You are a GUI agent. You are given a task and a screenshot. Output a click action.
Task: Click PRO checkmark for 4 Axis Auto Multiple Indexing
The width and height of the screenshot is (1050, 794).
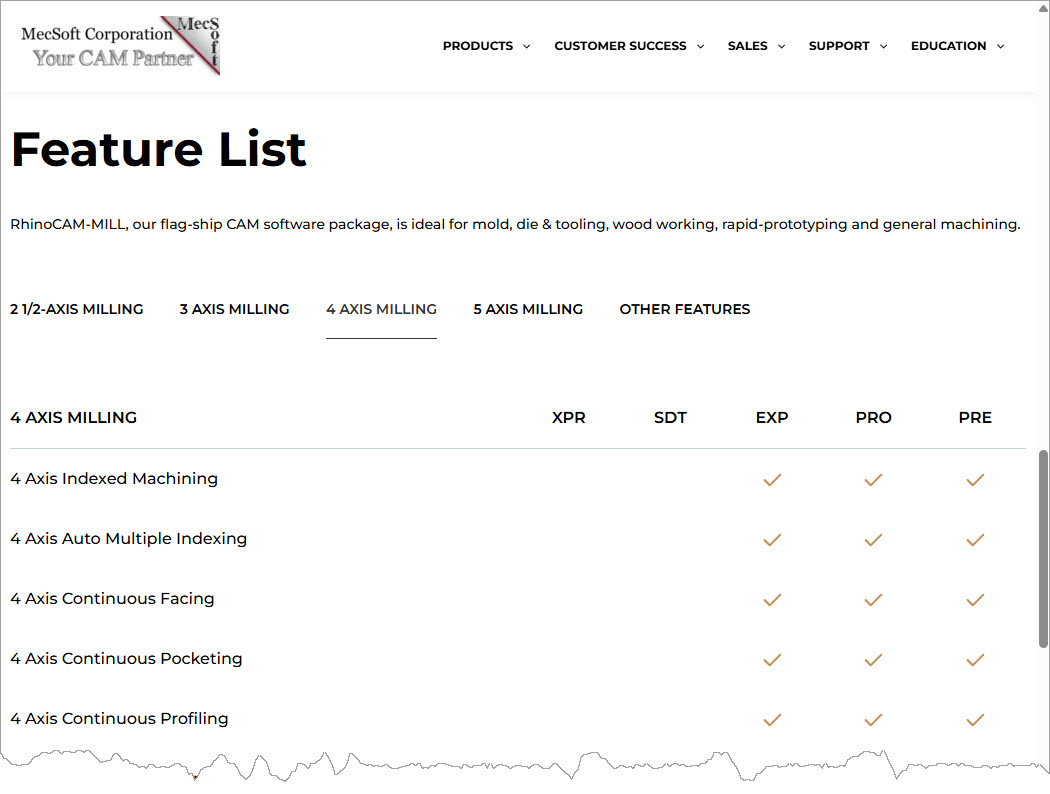[x=873, y=540]
